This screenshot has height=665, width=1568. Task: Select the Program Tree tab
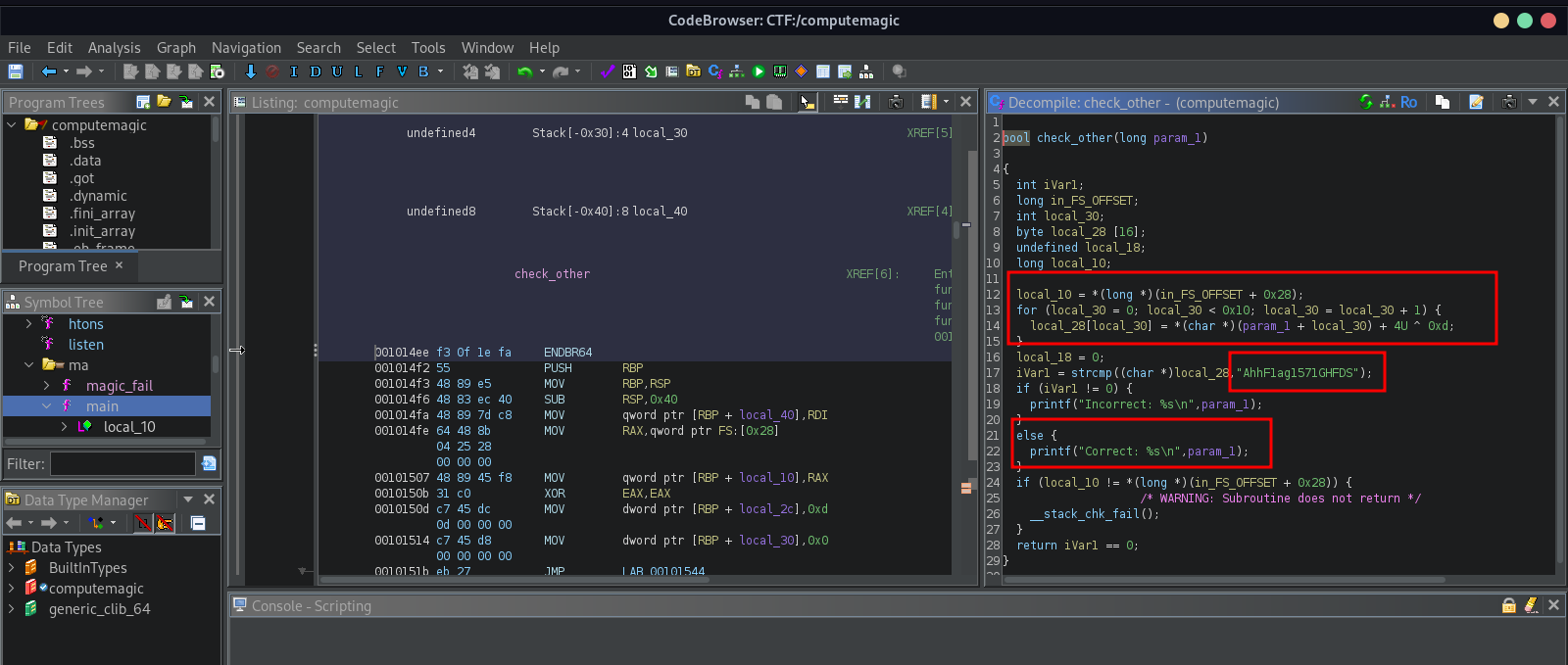pyautogui.click(x=63, y=266)
